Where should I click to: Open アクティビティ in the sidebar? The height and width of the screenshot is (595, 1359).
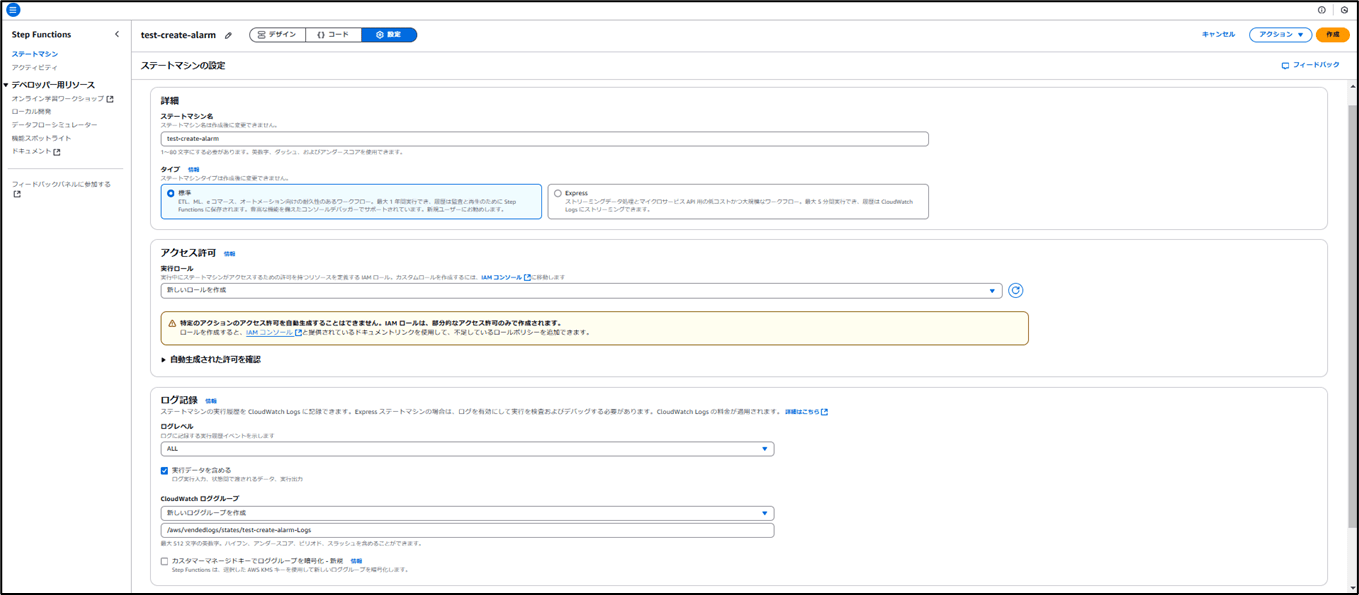pyautogui.click(x=35, y=67)
